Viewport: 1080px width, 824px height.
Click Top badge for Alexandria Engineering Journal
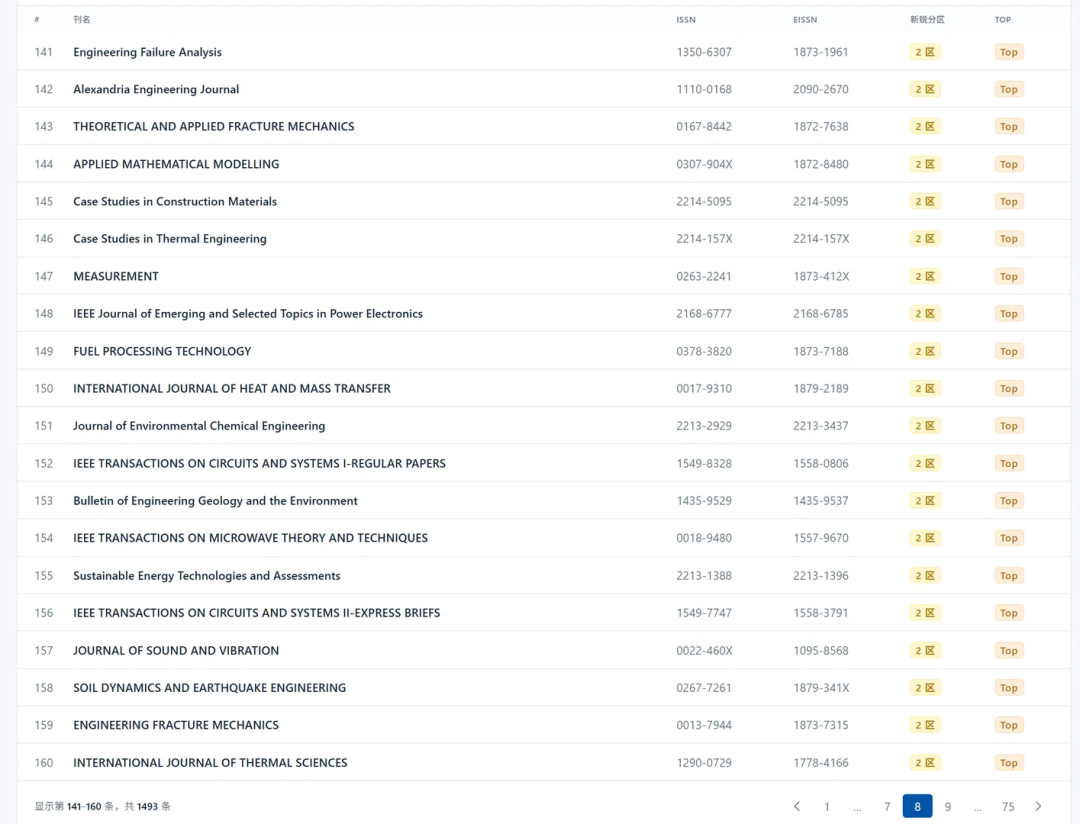pos(1009,89)
